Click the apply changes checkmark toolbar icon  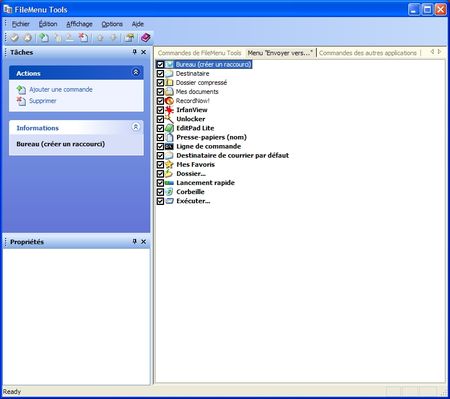tap(14, 38)
